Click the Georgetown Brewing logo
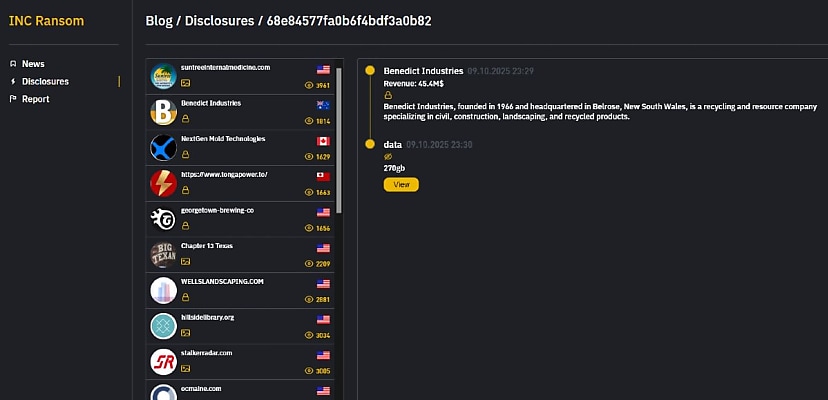The width and height of the screenshot is (828, 400). pyautogui.click(x=164, y=219)
